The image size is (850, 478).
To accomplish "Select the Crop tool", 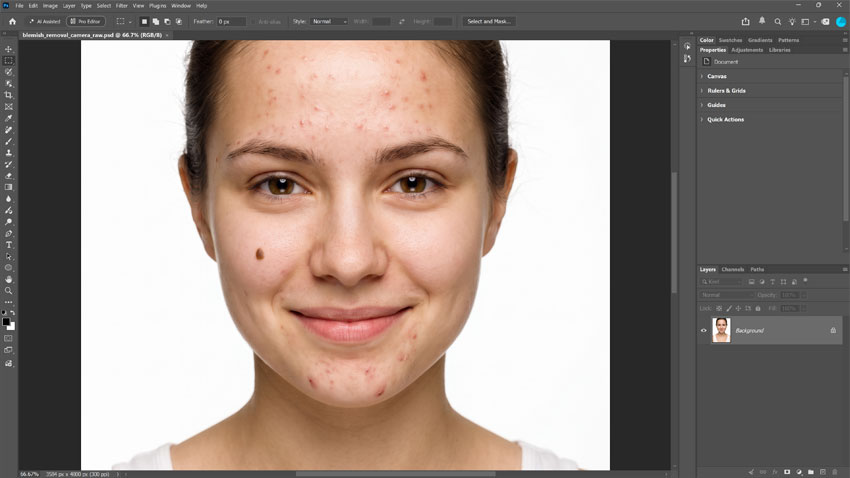I will (x=9, y=95).
